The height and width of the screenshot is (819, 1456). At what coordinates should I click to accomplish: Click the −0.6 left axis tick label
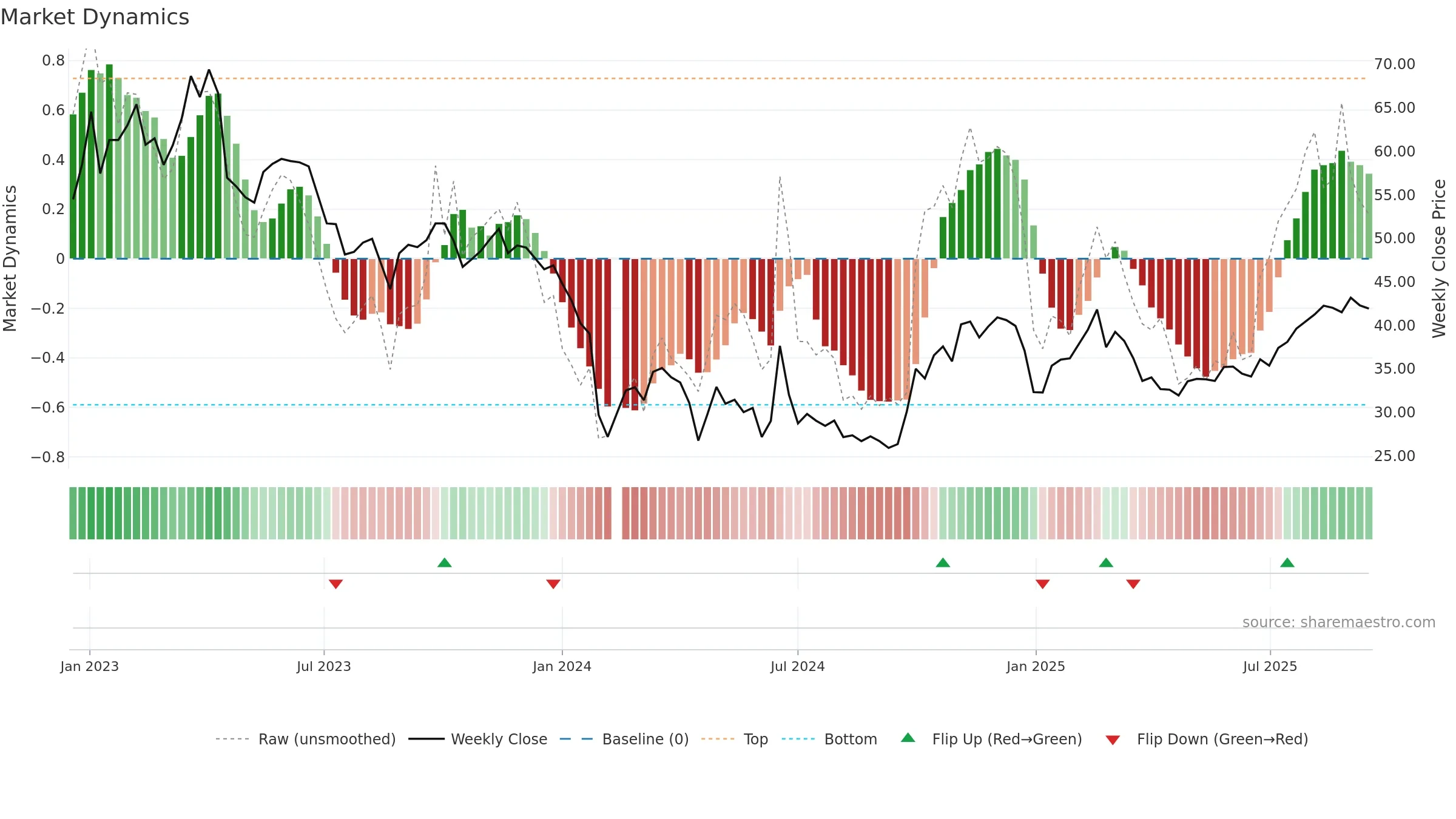[48, 407]
